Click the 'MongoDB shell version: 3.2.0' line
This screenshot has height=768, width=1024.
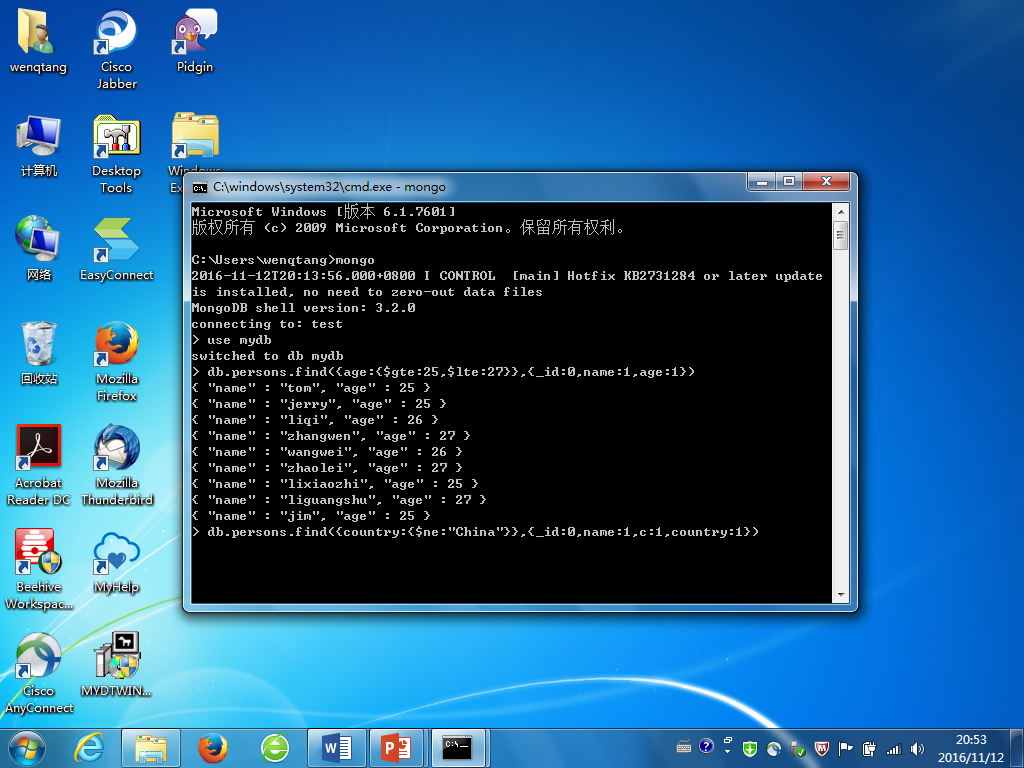(303, 308)
